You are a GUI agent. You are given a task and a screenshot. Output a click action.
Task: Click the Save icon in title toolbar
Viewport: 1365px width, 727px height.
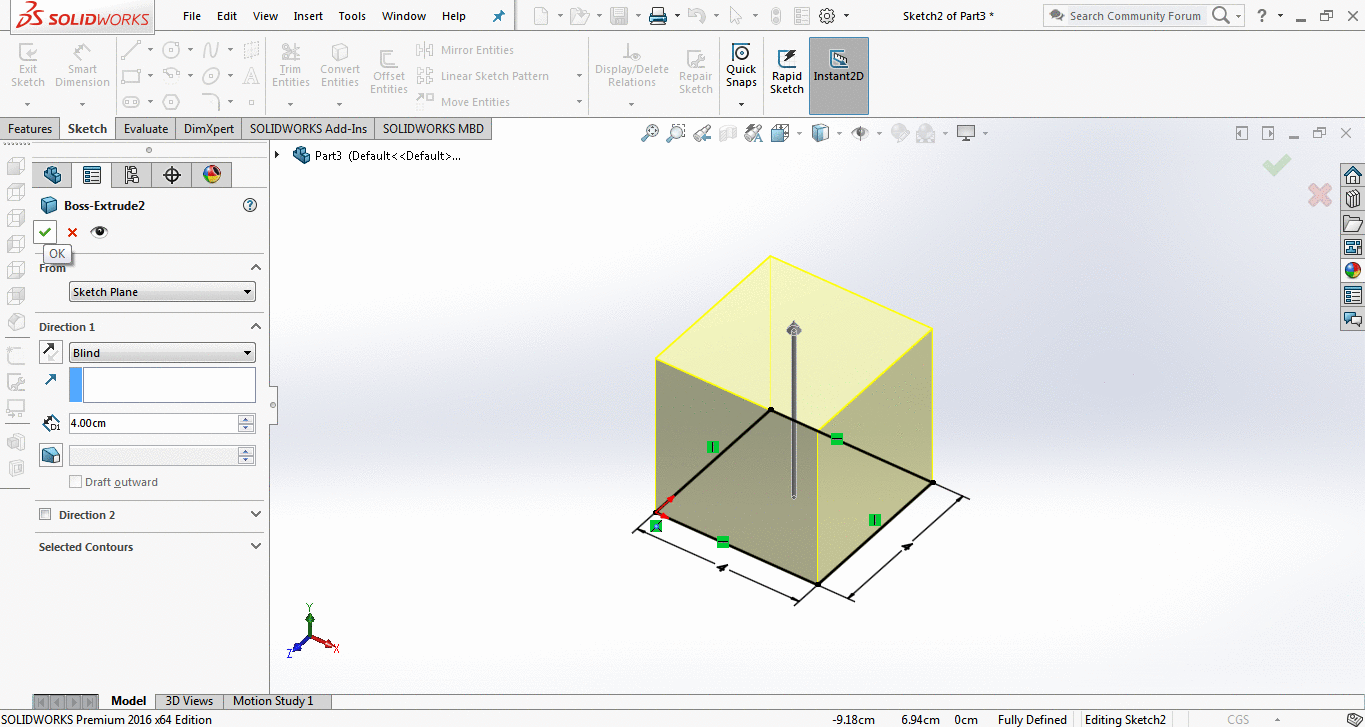pyautogui.click(x=619, y=16)
